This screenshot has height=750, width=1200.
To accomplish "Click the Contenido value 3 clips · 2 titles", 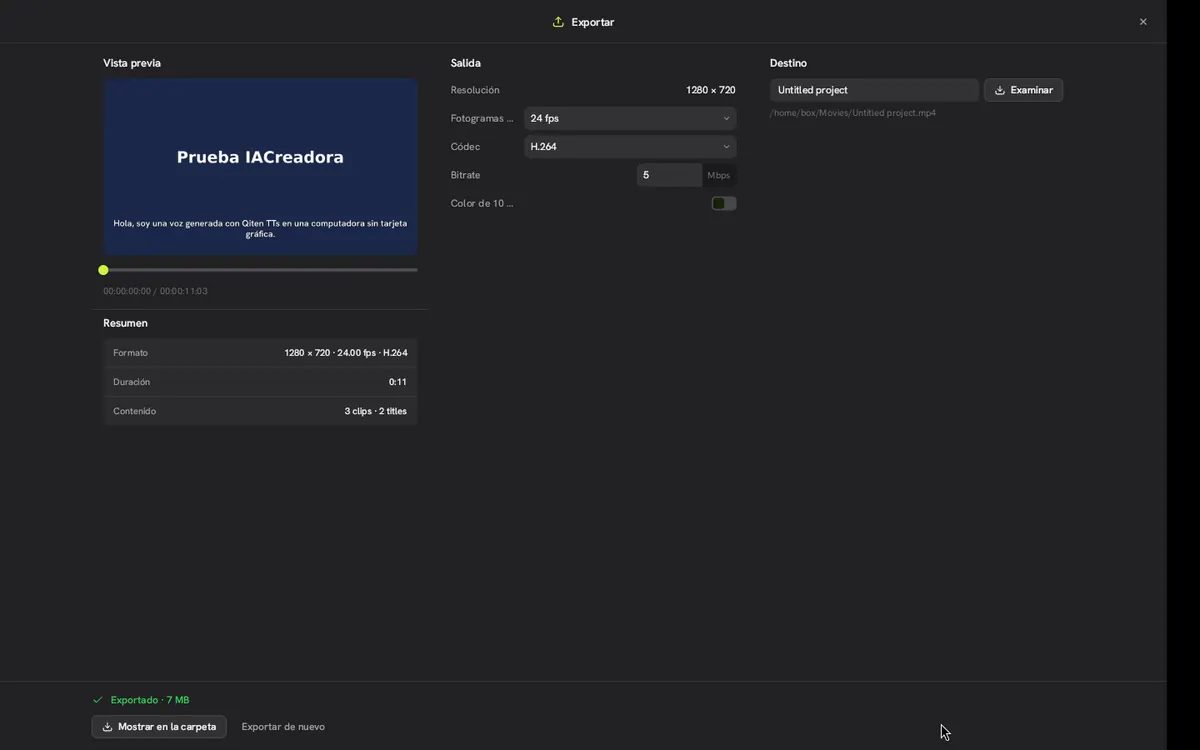I will (x=376, y=411).
